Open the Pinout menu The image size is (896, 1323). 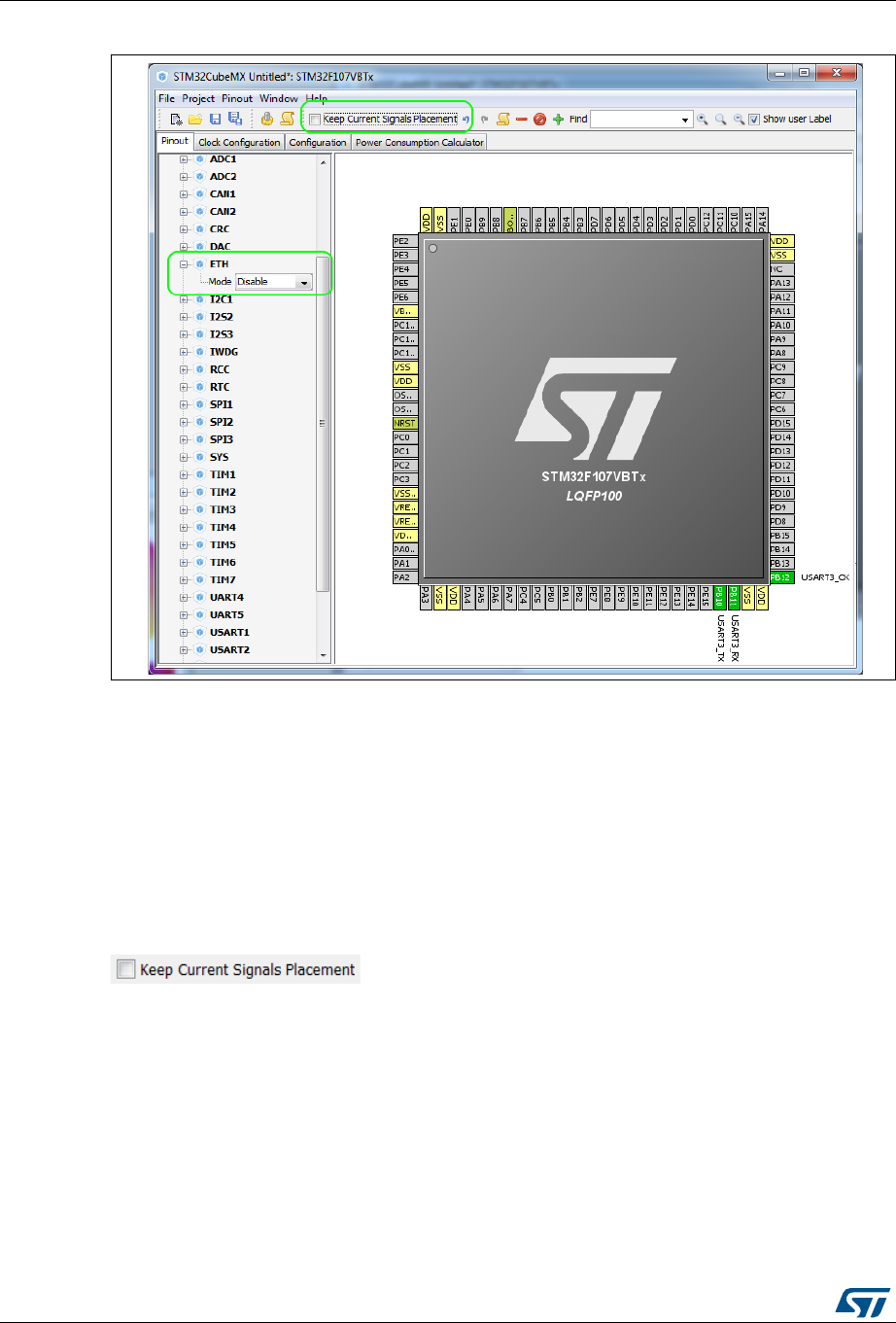(x=237, y=98)
